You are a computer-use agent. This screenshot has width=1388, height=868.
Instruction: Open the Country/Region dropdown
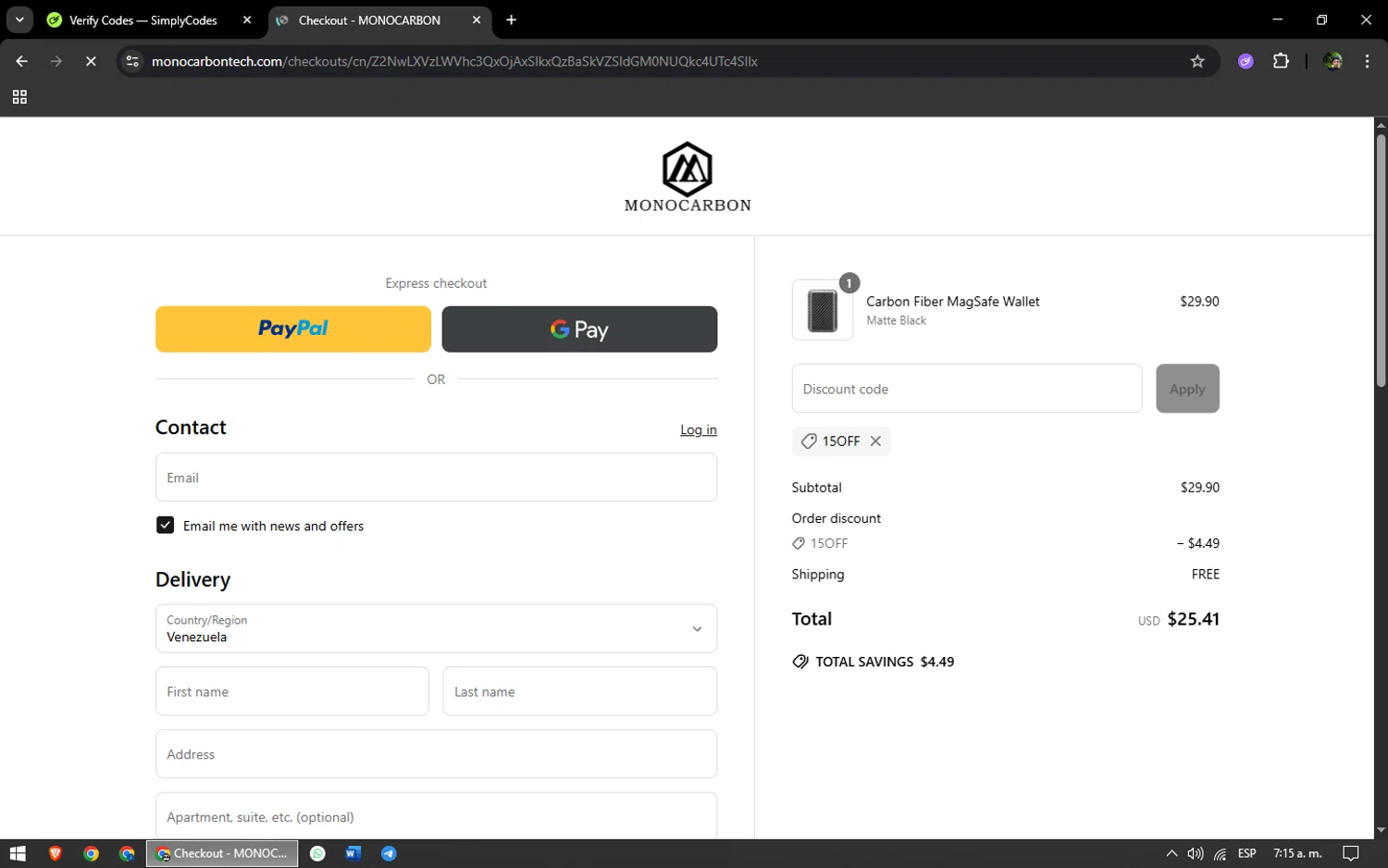(436, 628)
